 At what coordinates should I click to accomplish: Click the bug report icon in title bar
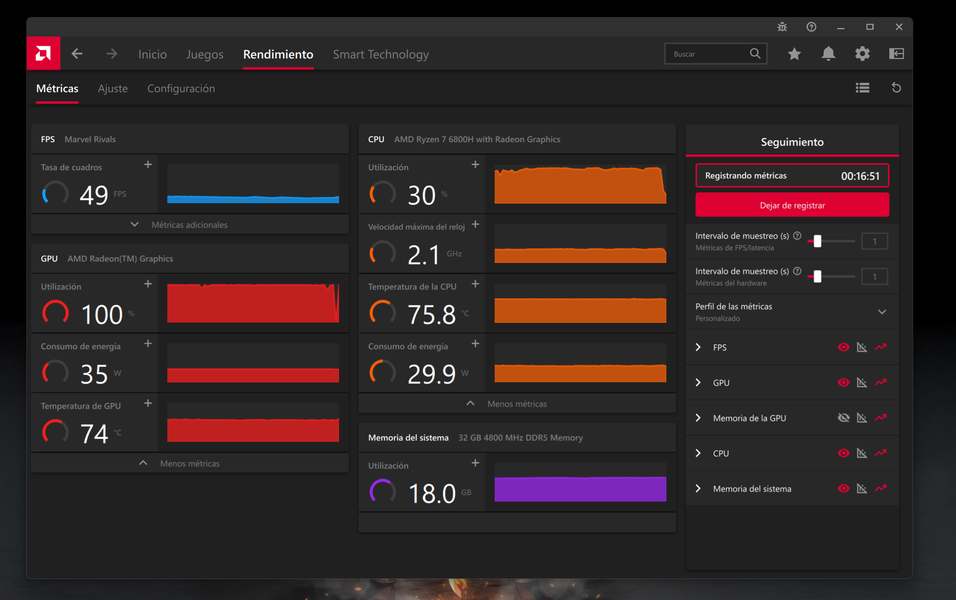pyautogui.click(x=782, y=27)
